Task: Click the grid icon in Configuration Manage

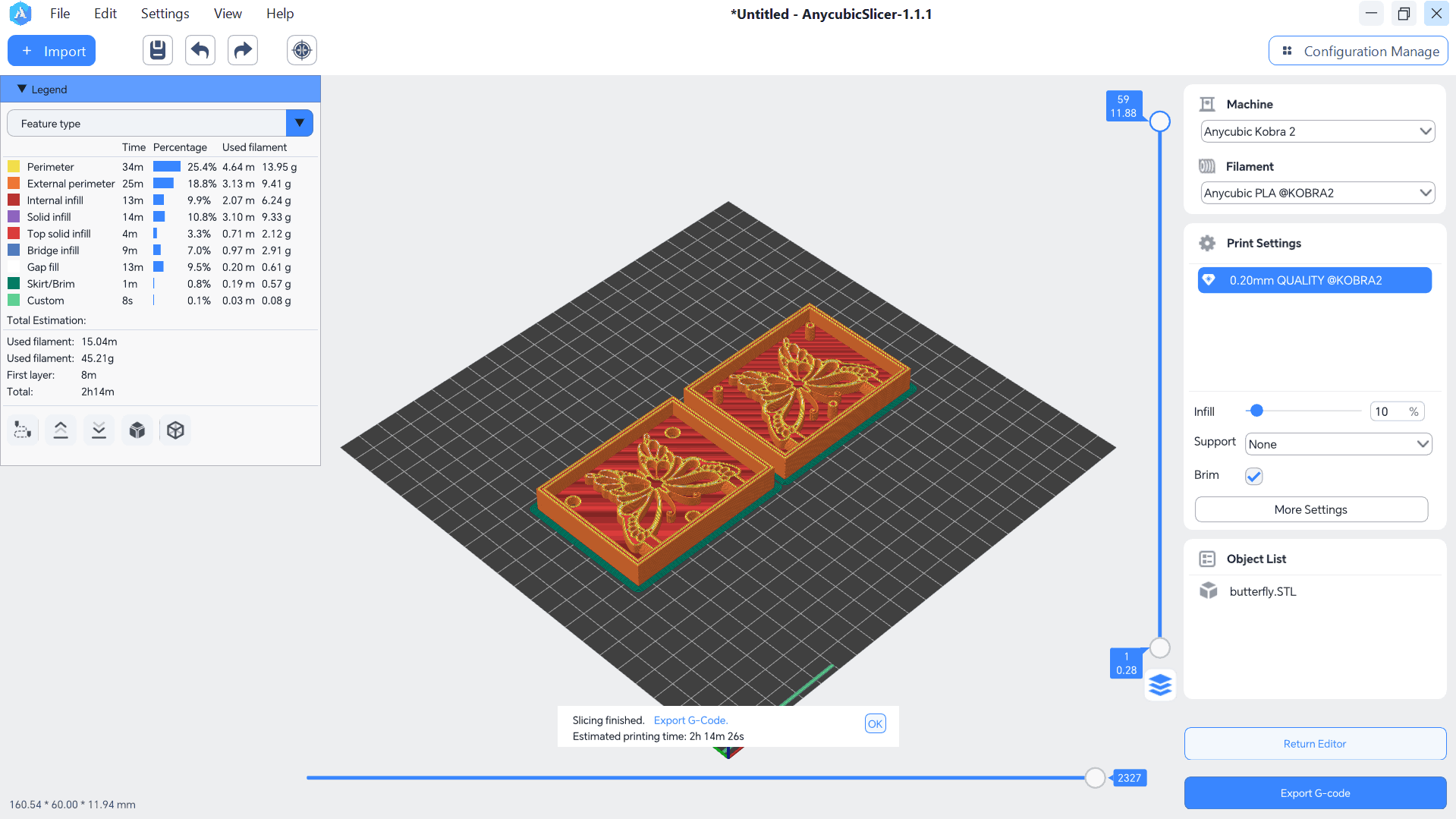Action: 1287,51
